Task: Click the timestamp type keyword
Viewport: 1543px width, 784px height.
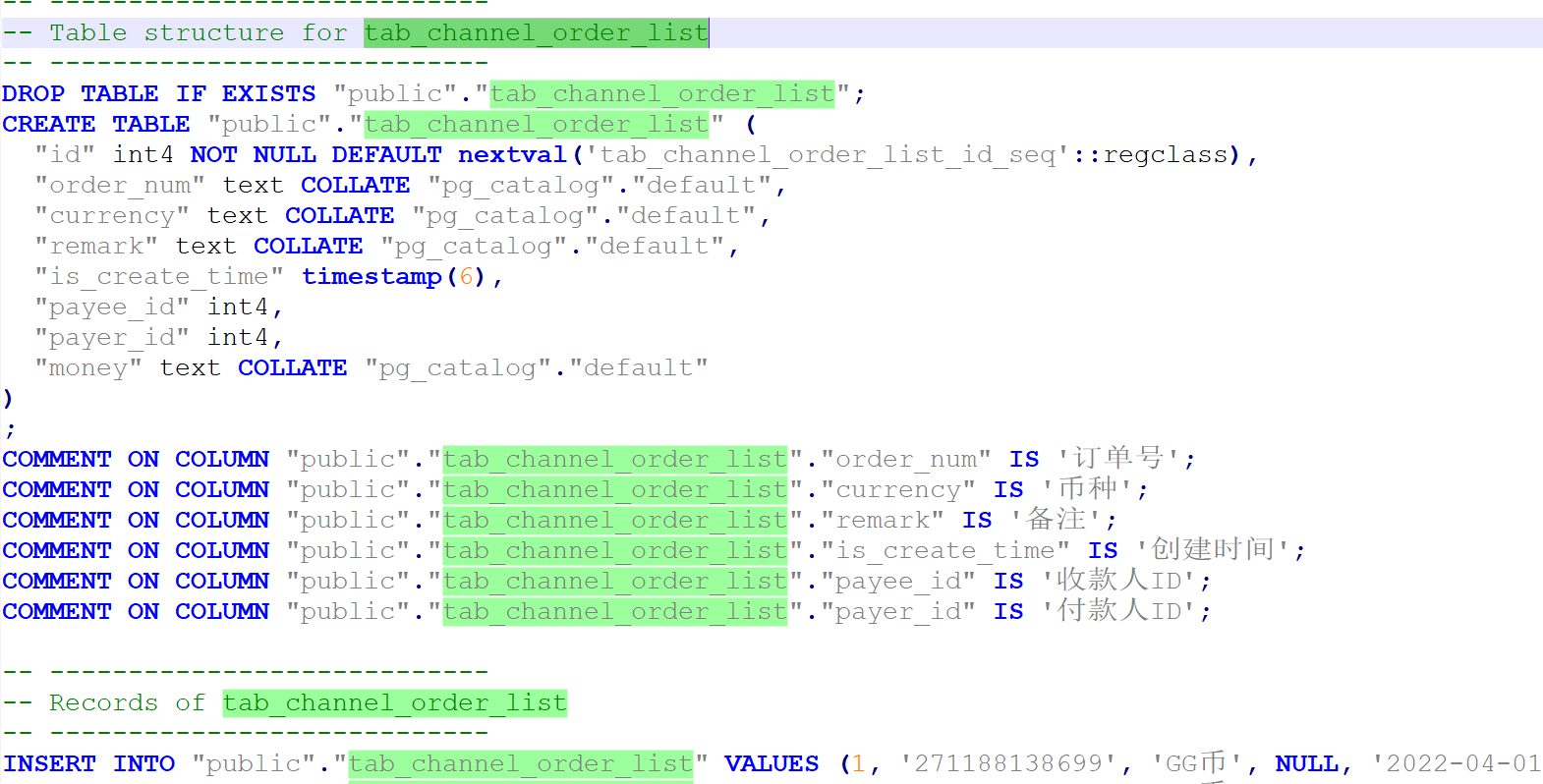Action: click(371, 276)
